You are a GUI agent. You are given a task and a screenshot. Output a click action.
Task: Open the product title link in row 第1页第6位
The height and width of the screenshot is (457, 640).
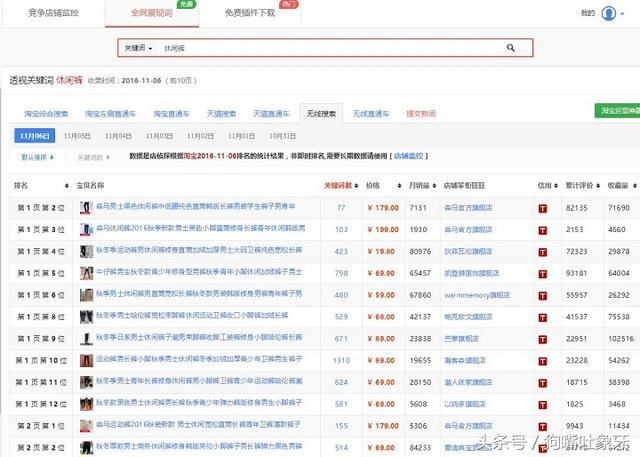pyautogui.click(x=199, y=293)
